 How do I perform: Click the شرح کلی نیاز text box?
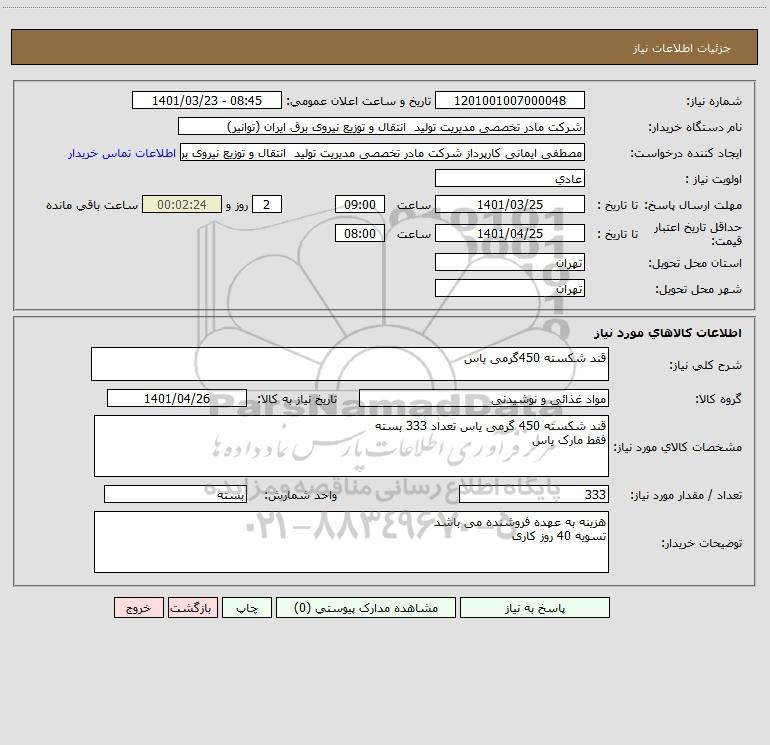pyautogui.click(x=350, y=364)
